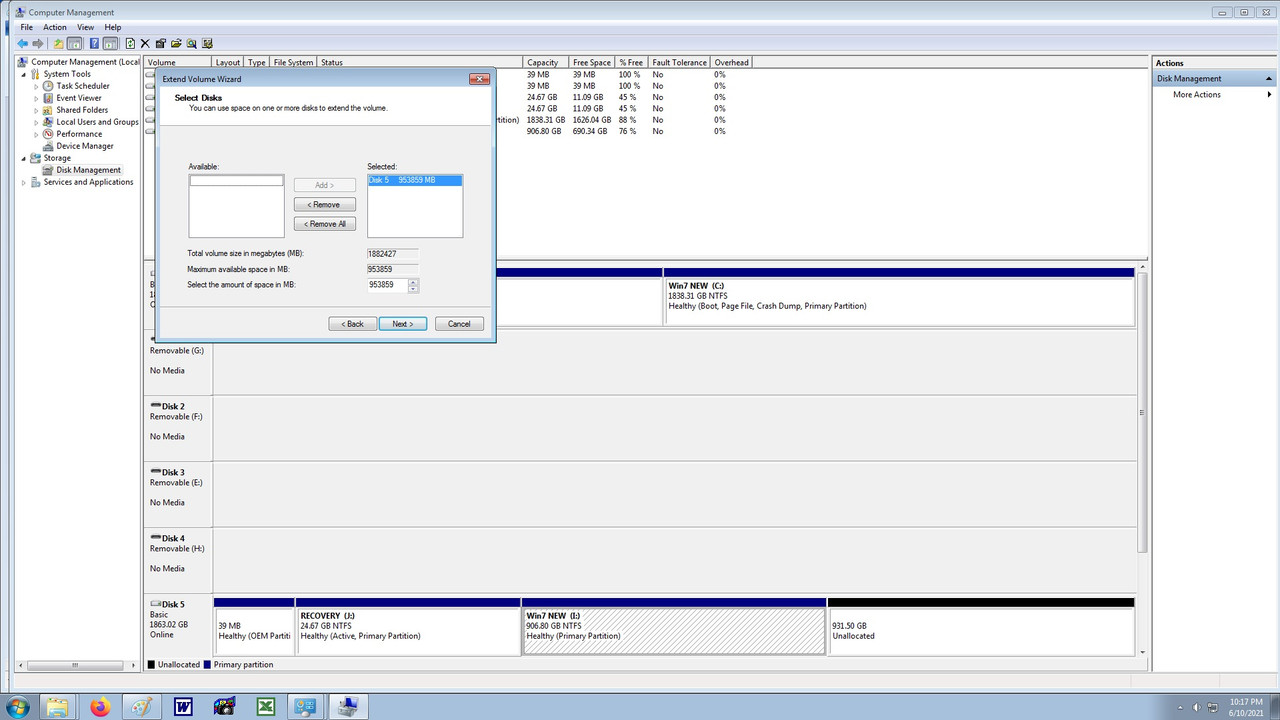
Task: Collapse the Disk Management actions section
Action: click(1268, 78)
